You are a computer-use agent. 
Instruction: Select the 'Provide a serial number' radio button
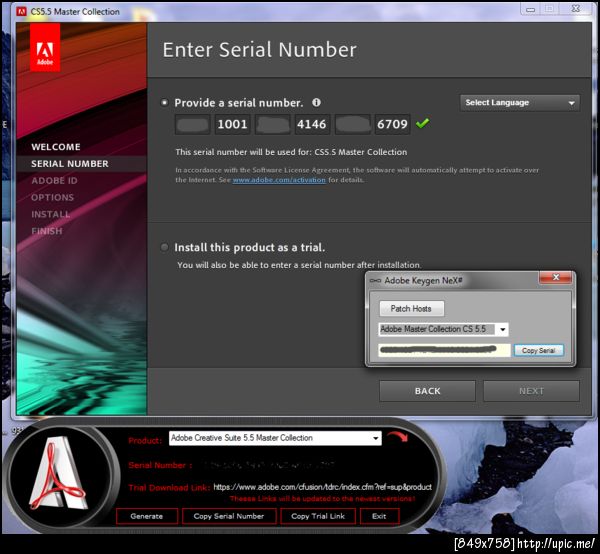click(x=165, y=103)
